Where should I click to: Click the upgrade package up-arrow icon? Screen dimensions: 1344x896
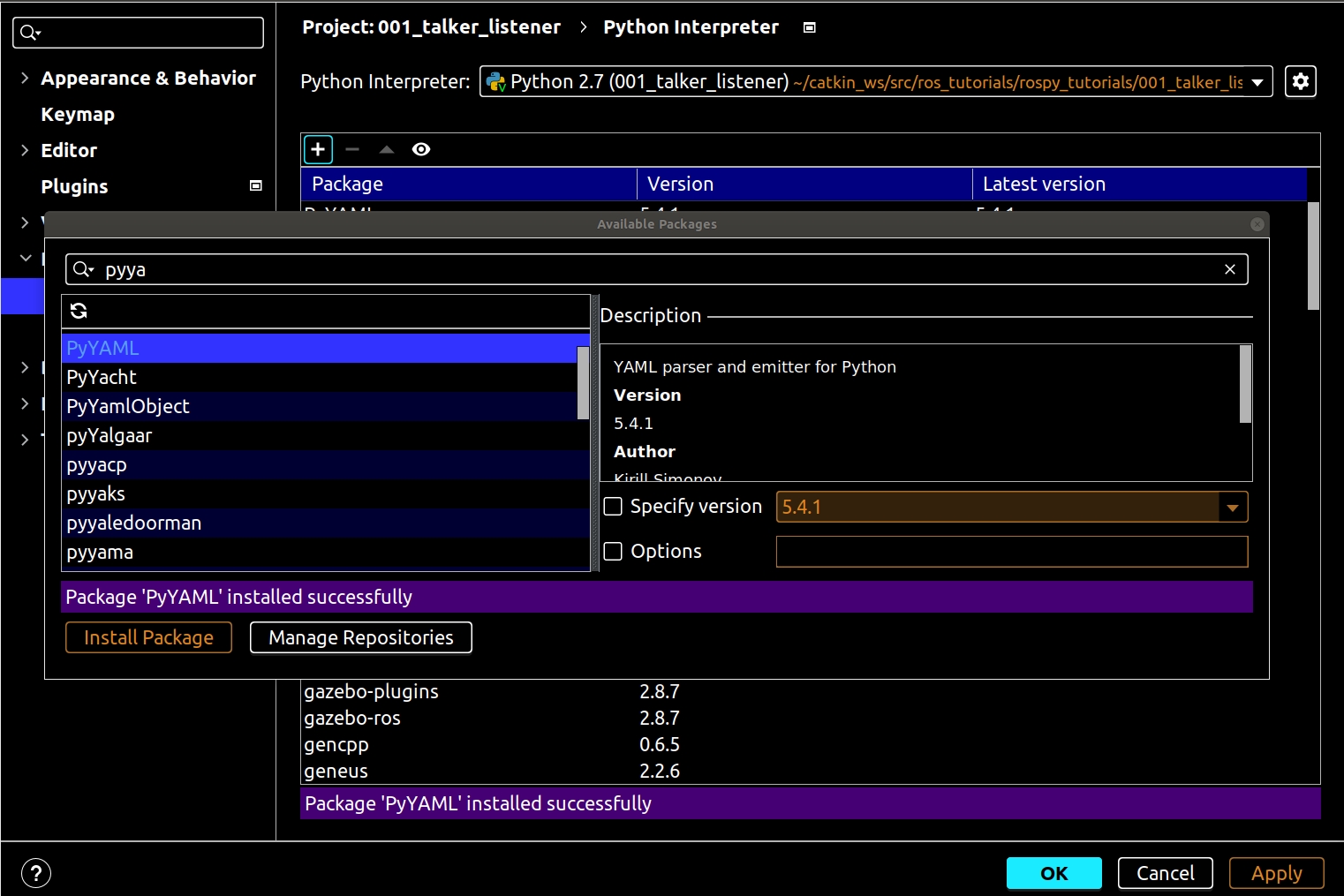point(386,149)
